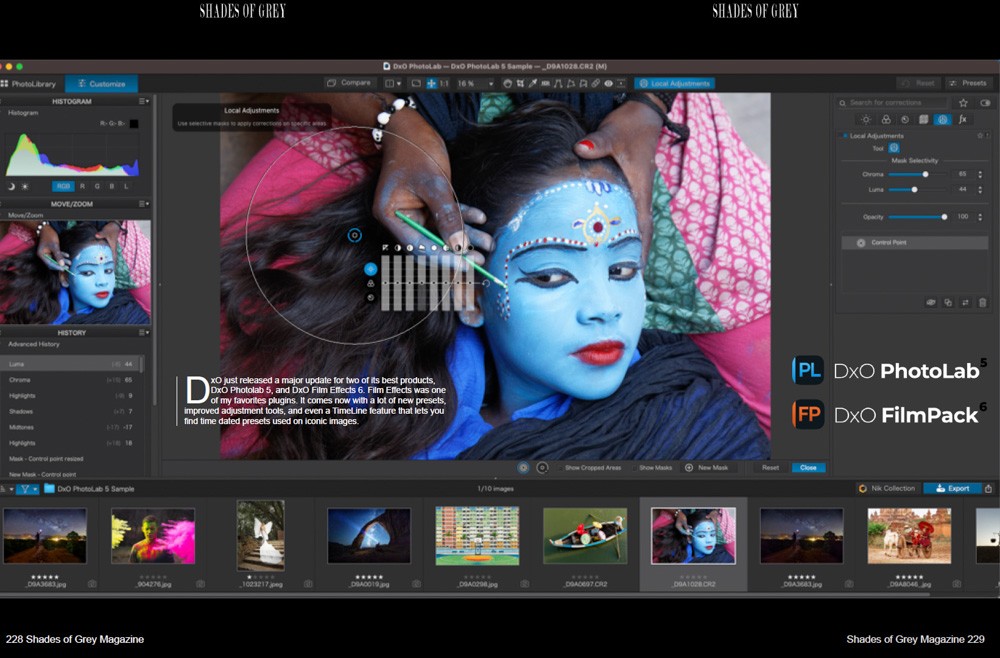
Task: Toggle Show Masks checkbox
Action: (635, 468)
